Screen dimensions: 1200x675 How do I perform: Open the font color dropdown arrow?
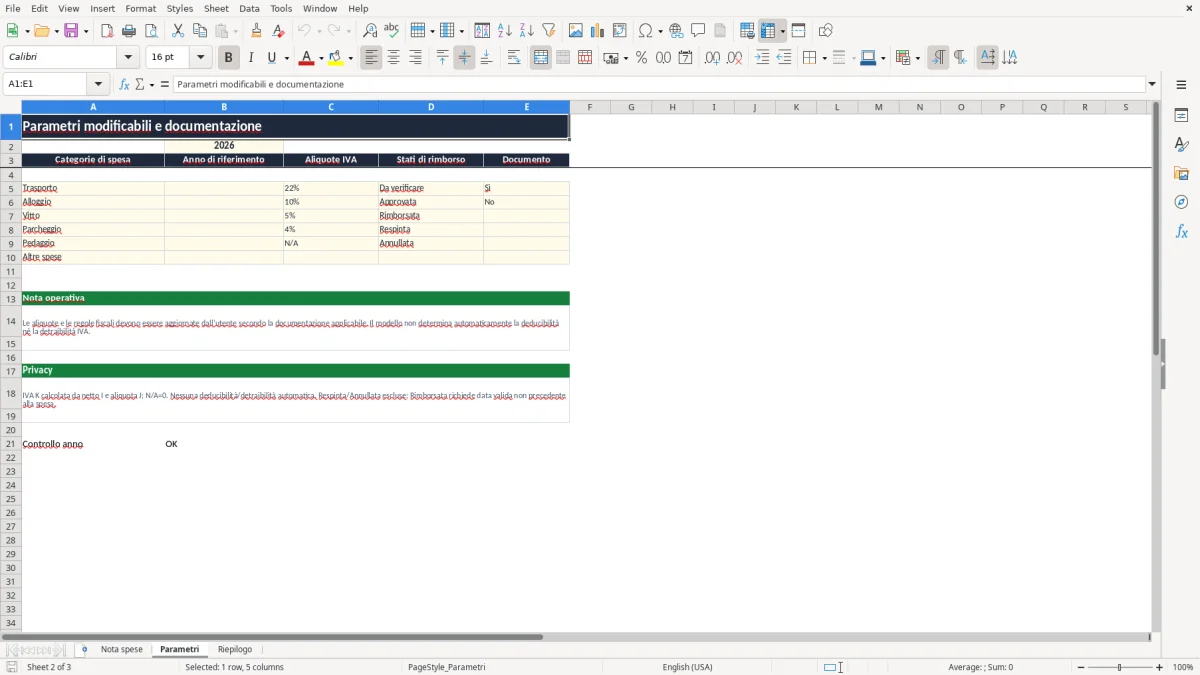tap(321, 58)
